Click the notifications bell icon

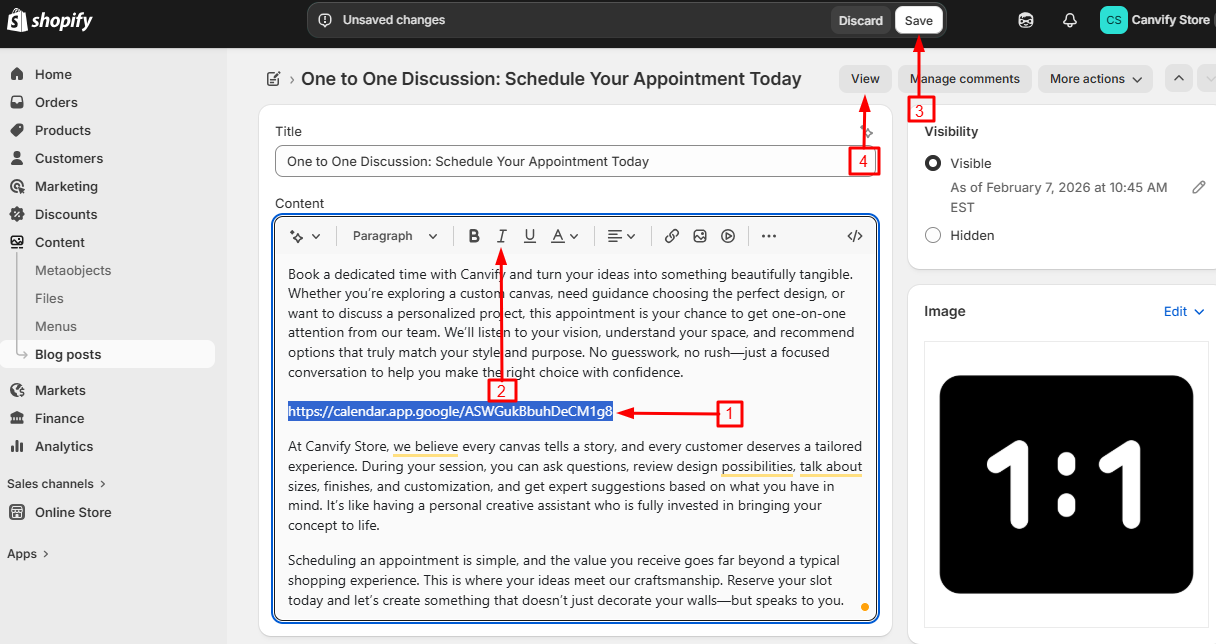pos(1069,20)
